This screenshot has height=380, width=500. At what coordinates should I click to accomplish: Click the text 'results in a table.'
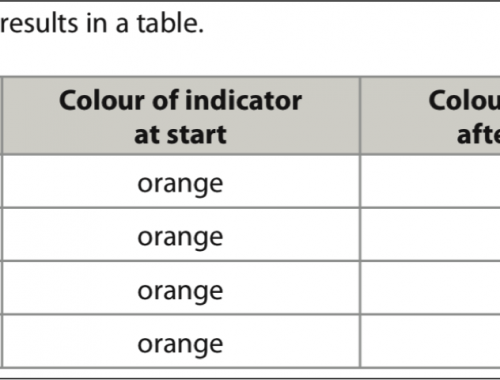(102, 24)
